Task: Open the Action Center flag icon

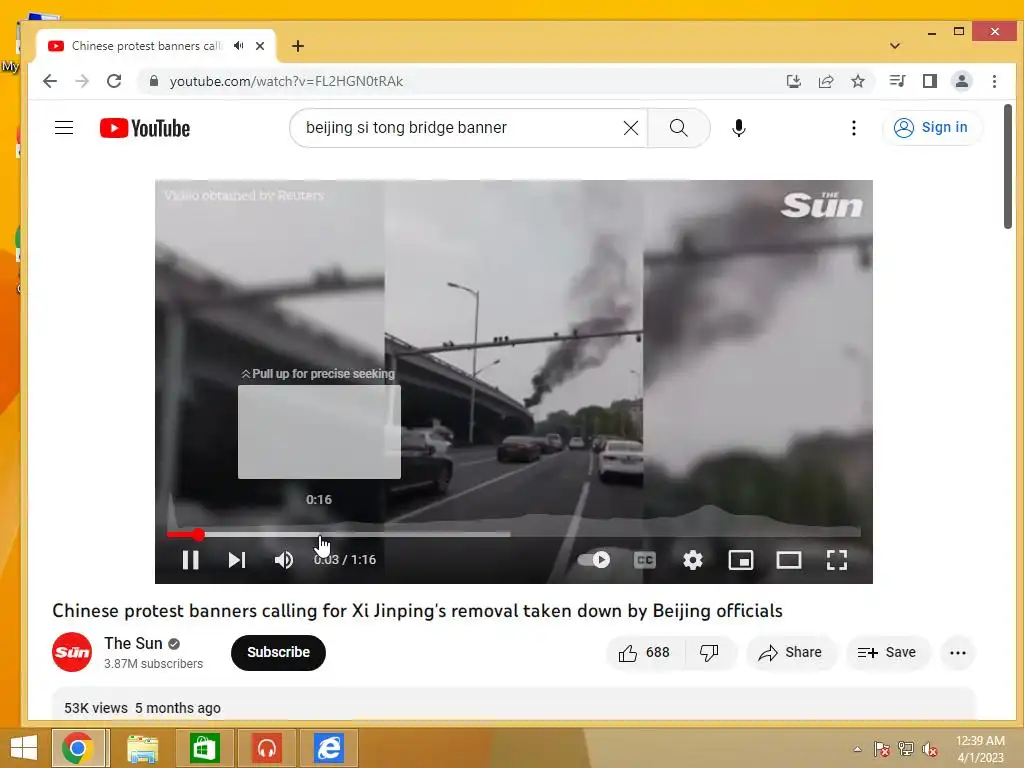Action: [x=881, y=749]
